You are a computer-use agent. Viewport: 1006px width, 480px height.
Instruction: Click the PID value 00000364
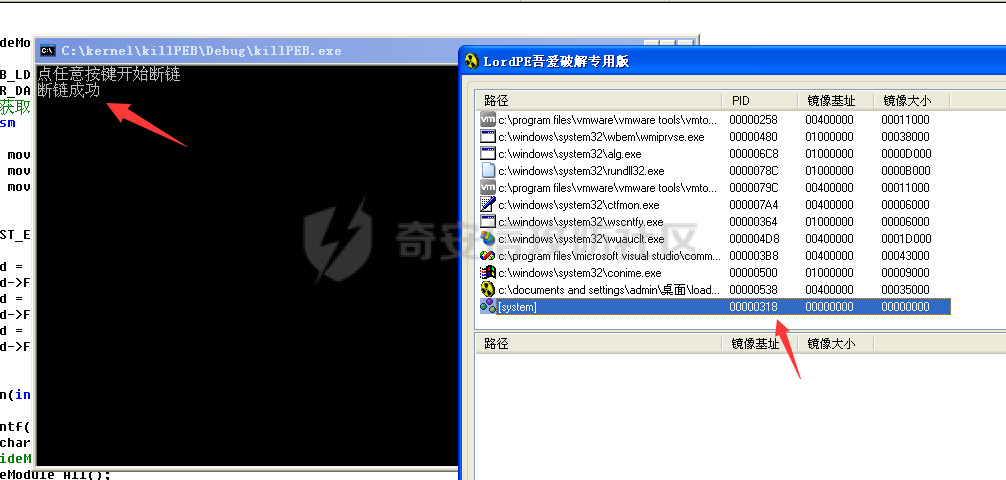[x=753, y=222]
